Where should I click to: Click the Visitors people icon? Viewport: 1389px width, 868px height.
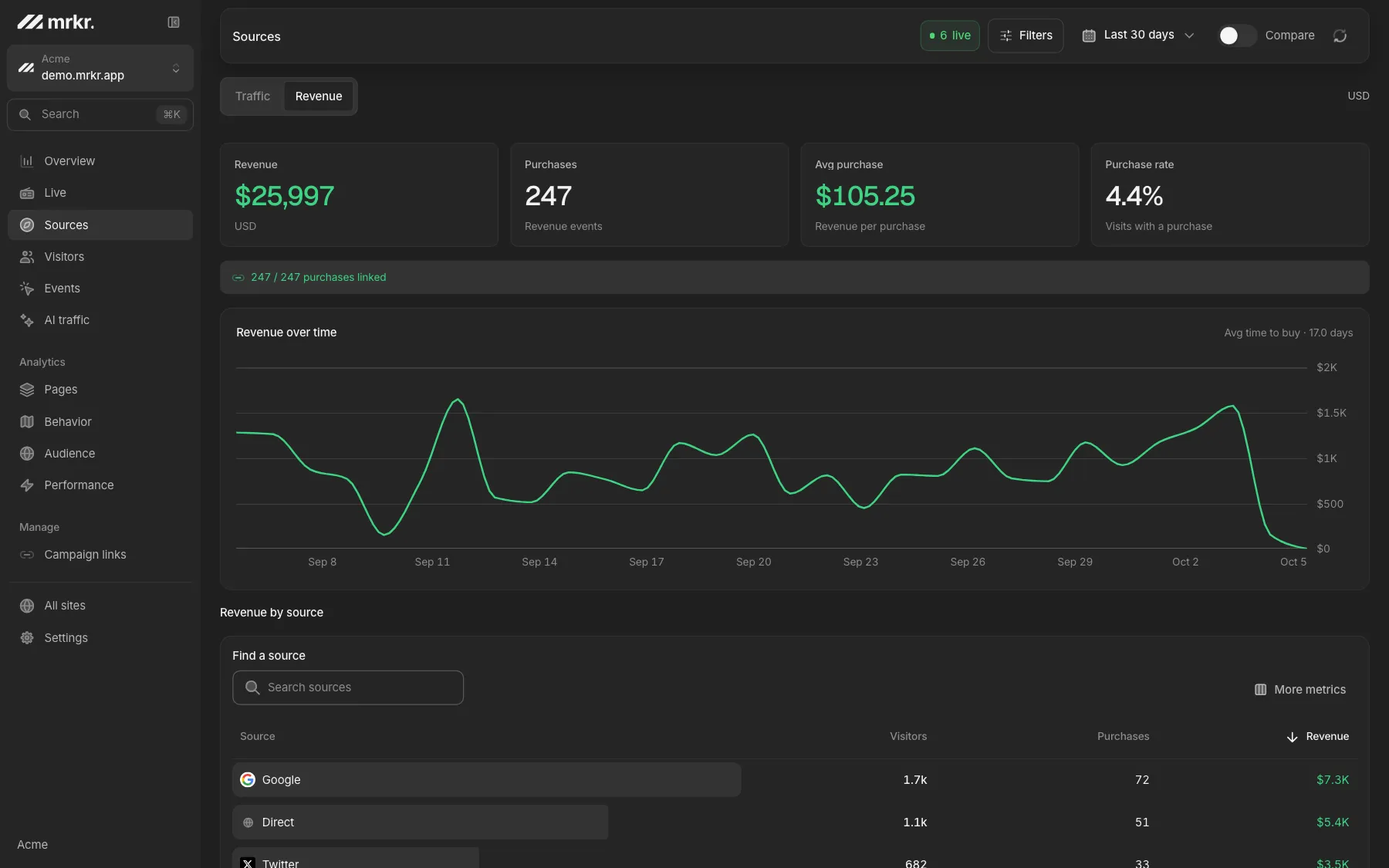pos(27,257)
